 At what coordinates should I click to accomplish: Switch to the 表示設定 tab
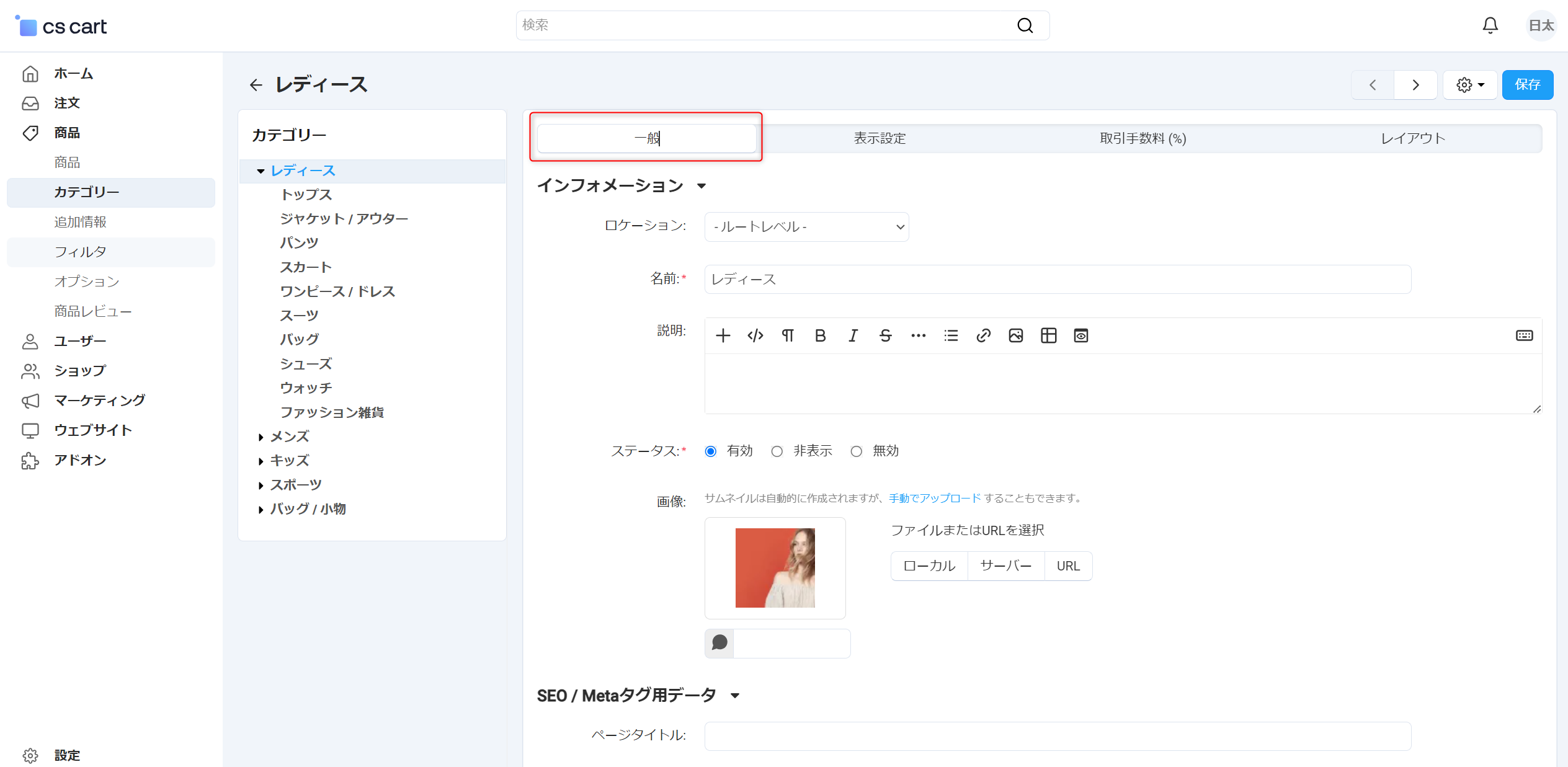(880, 138)
